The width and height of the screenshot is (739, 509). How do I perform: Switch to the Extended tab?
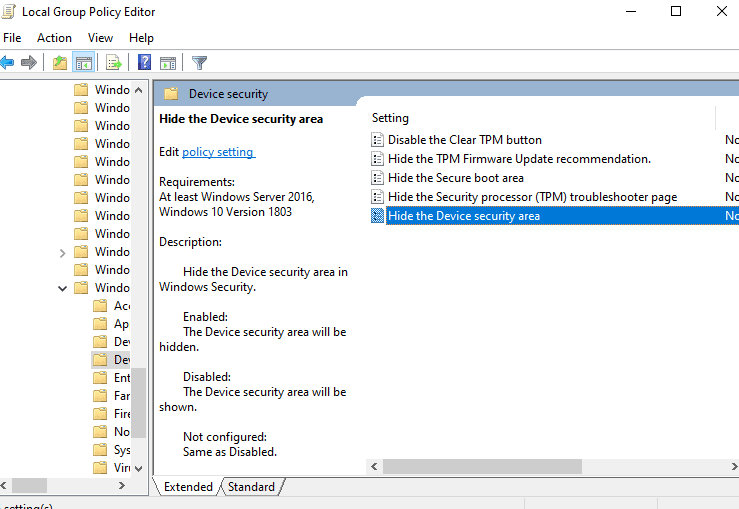[188, 487]
